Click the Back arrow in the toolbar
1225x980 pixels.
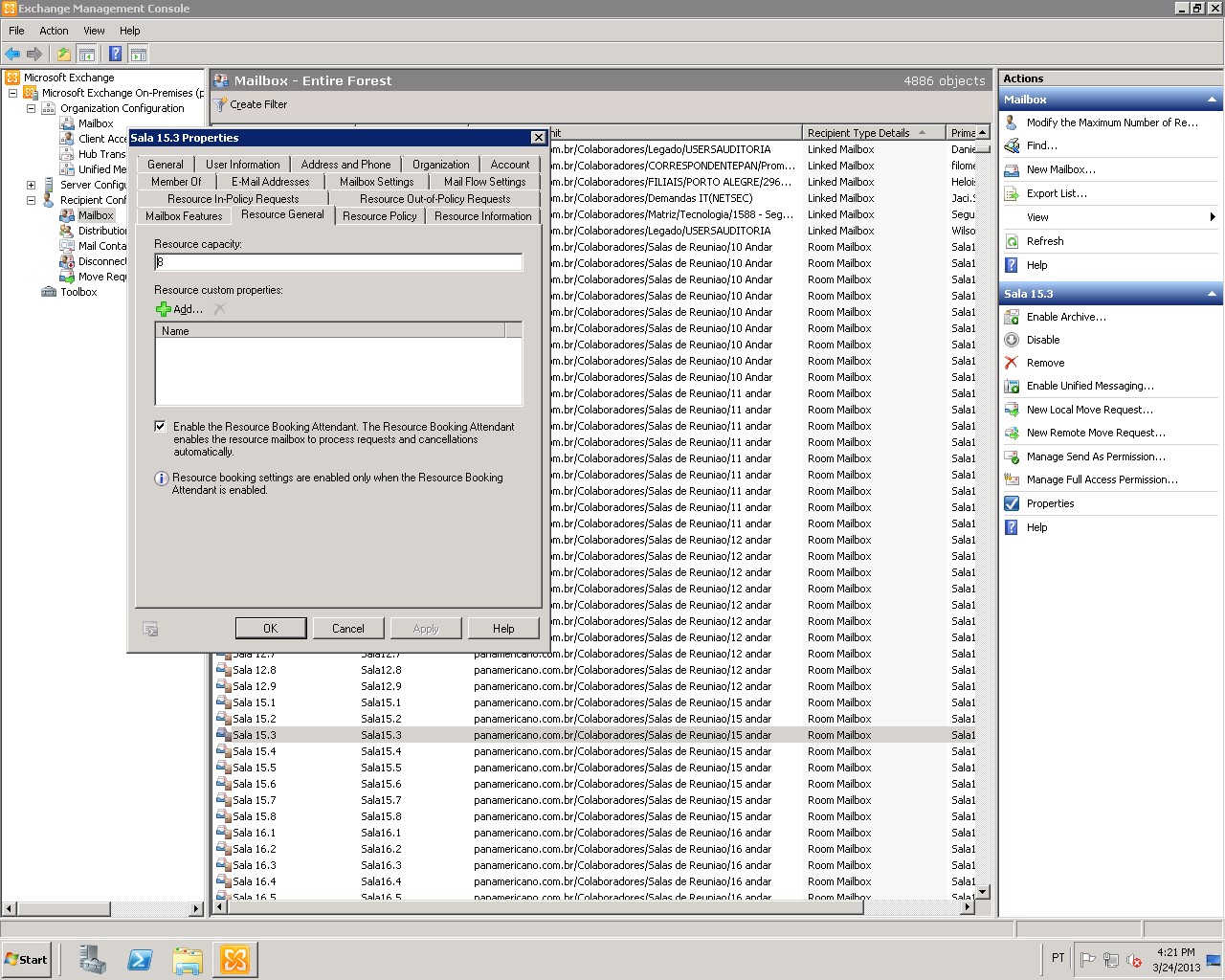(x=12, y=55)
